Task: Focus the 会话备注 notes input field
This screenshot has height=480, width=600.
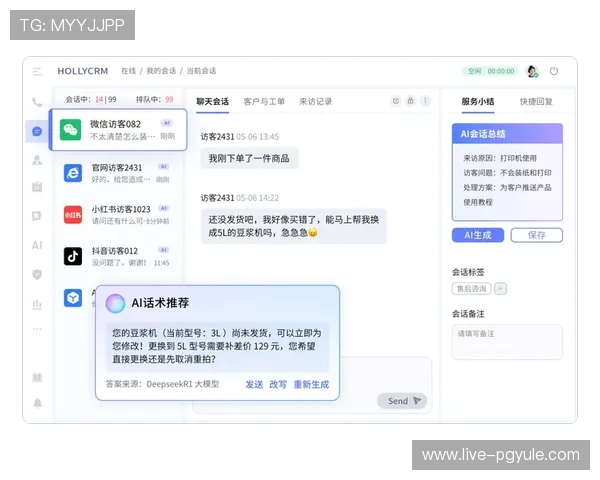Action: [x=507, y=342]
